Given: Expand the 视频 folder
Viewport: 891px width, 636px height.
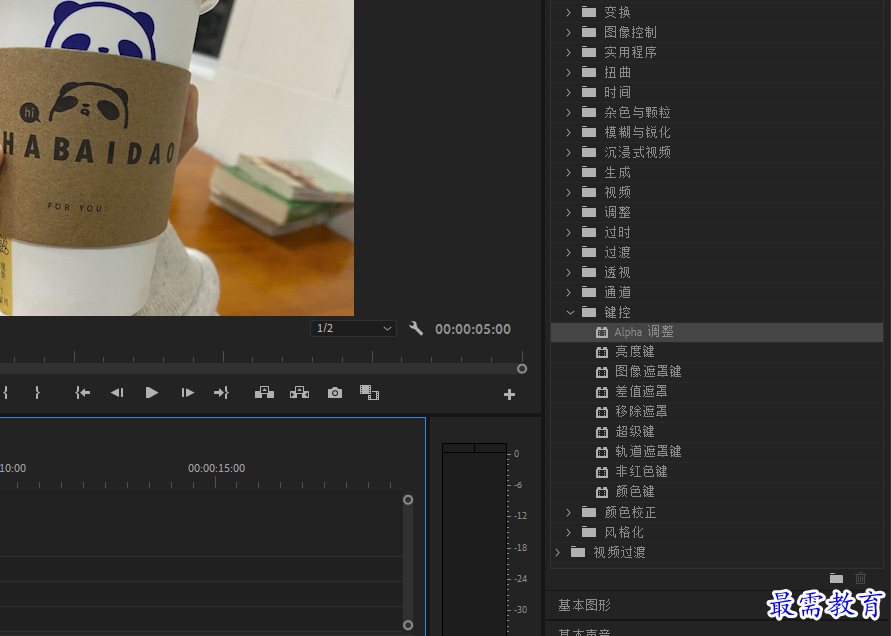Looking at the screenshot, I should coord(568,192).
